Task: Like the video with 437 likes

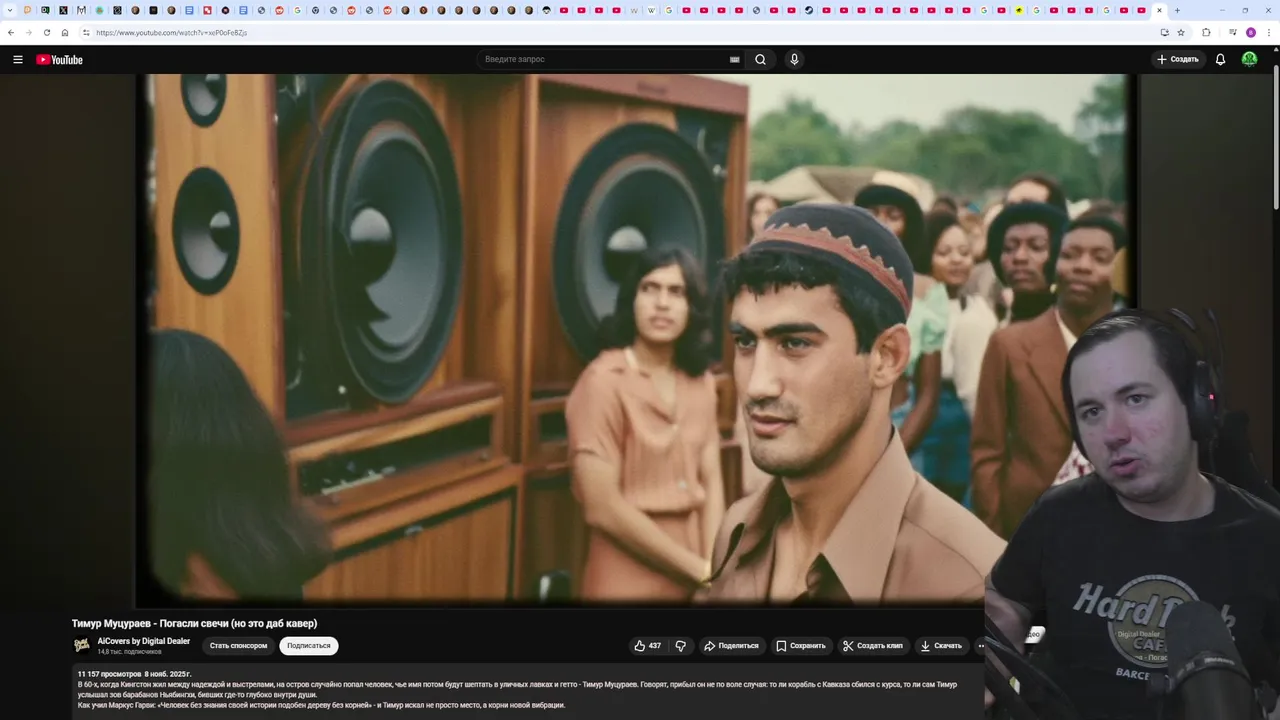Action: pyautogui.click(x=647, y=646)
